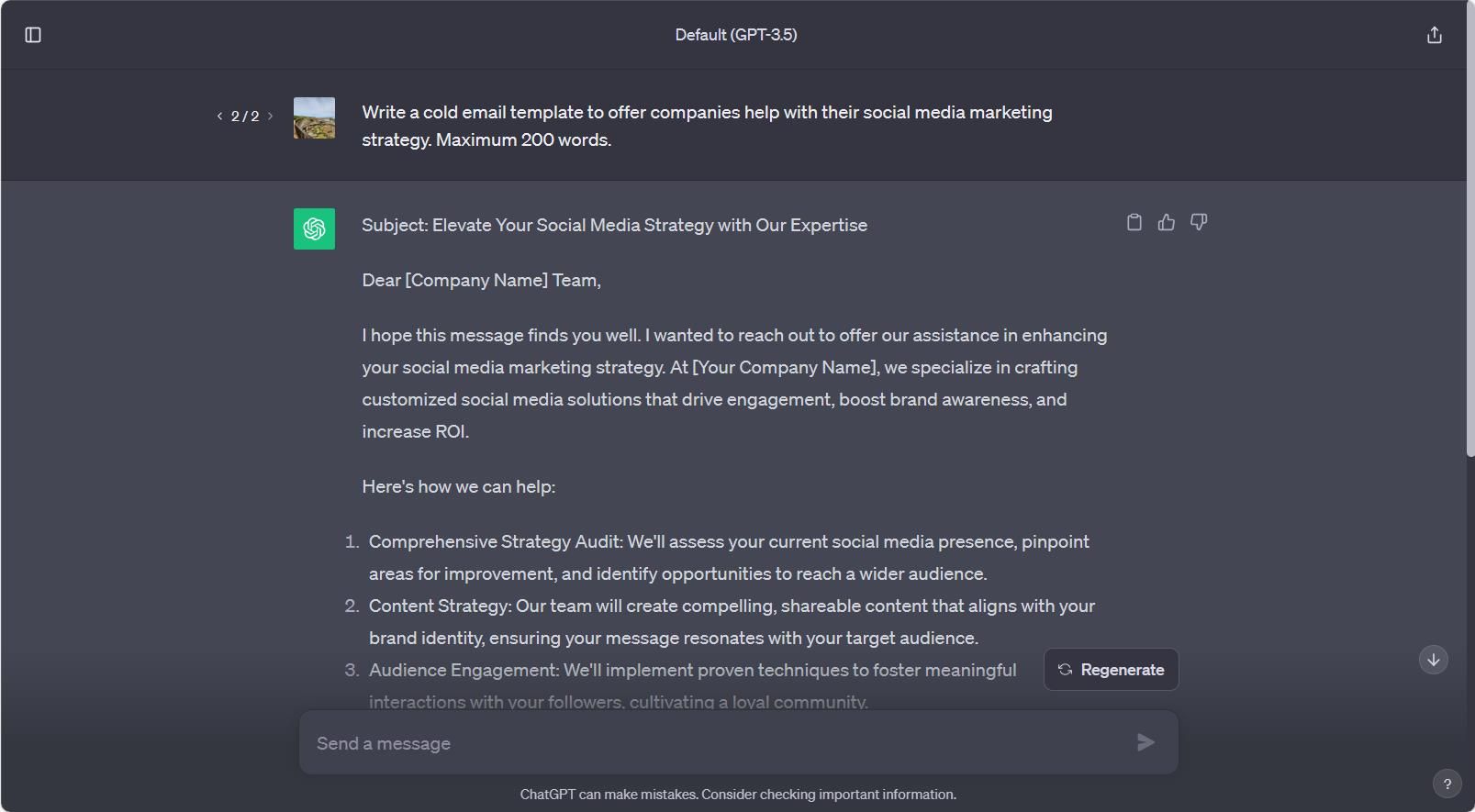Click the 2/2 version counter

click(244, 117)
